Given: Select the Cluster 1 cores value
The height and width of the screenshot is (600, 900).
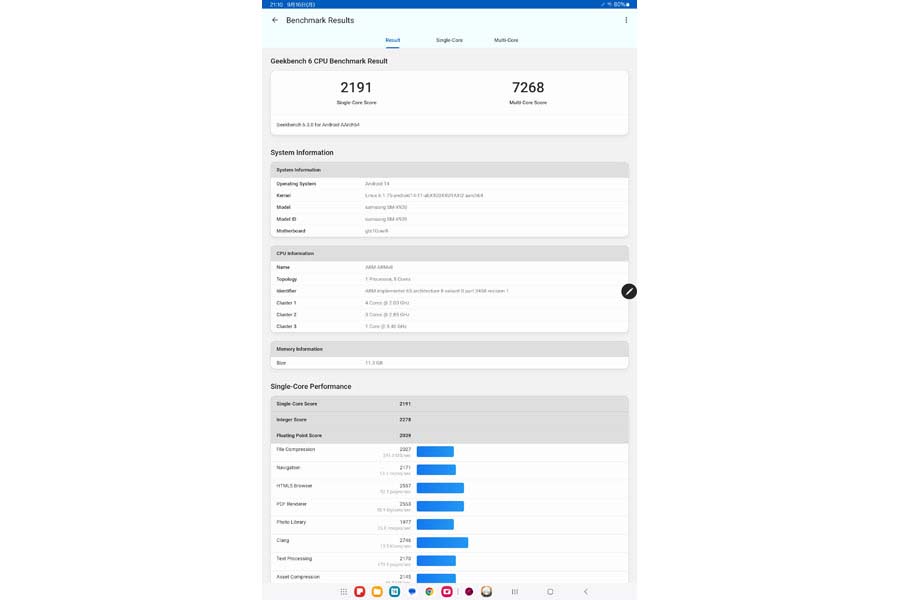Looking at the screenshot, I should [387, 303].
